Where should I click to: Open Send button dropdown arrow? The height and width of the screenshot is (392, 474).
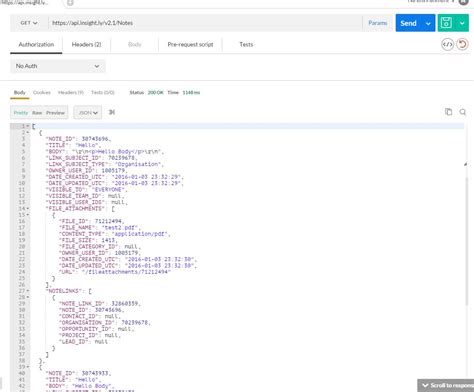coord(428,23)
